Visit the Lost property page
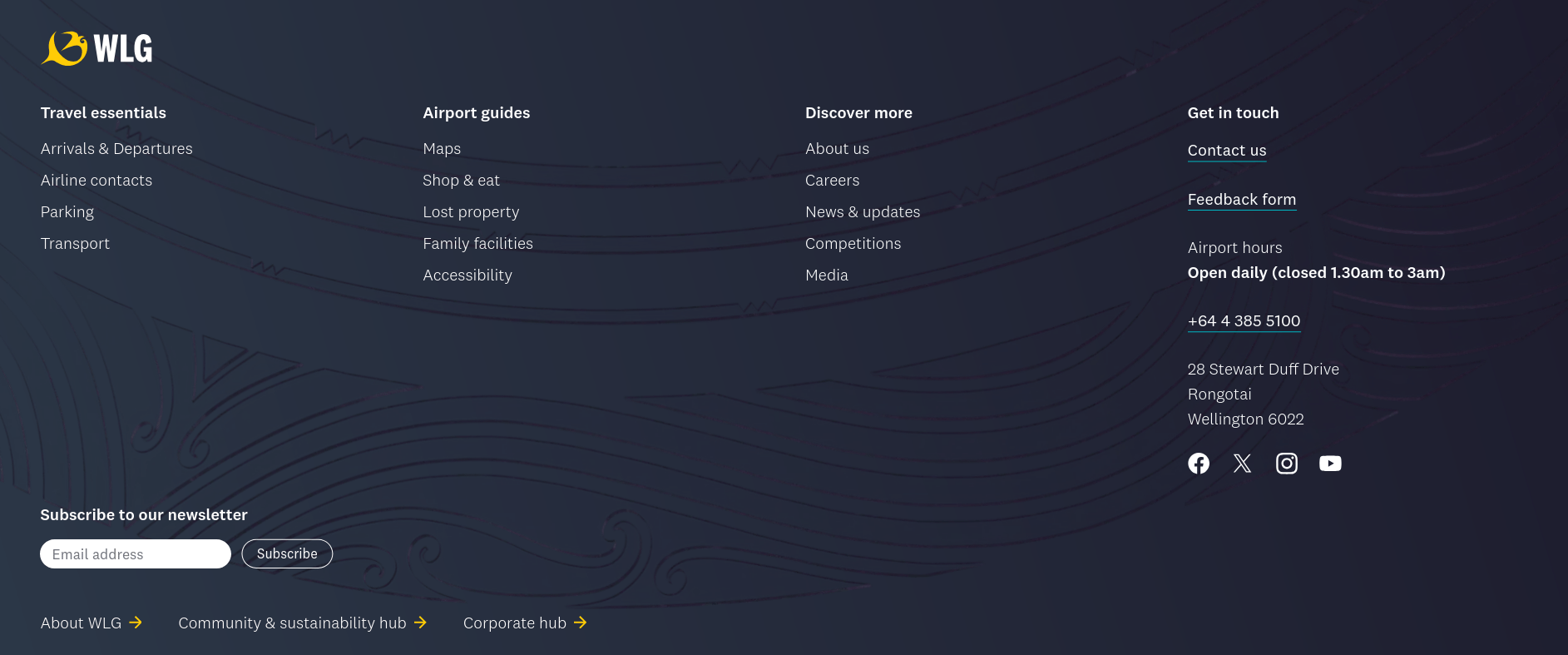 tap(471, 212)
